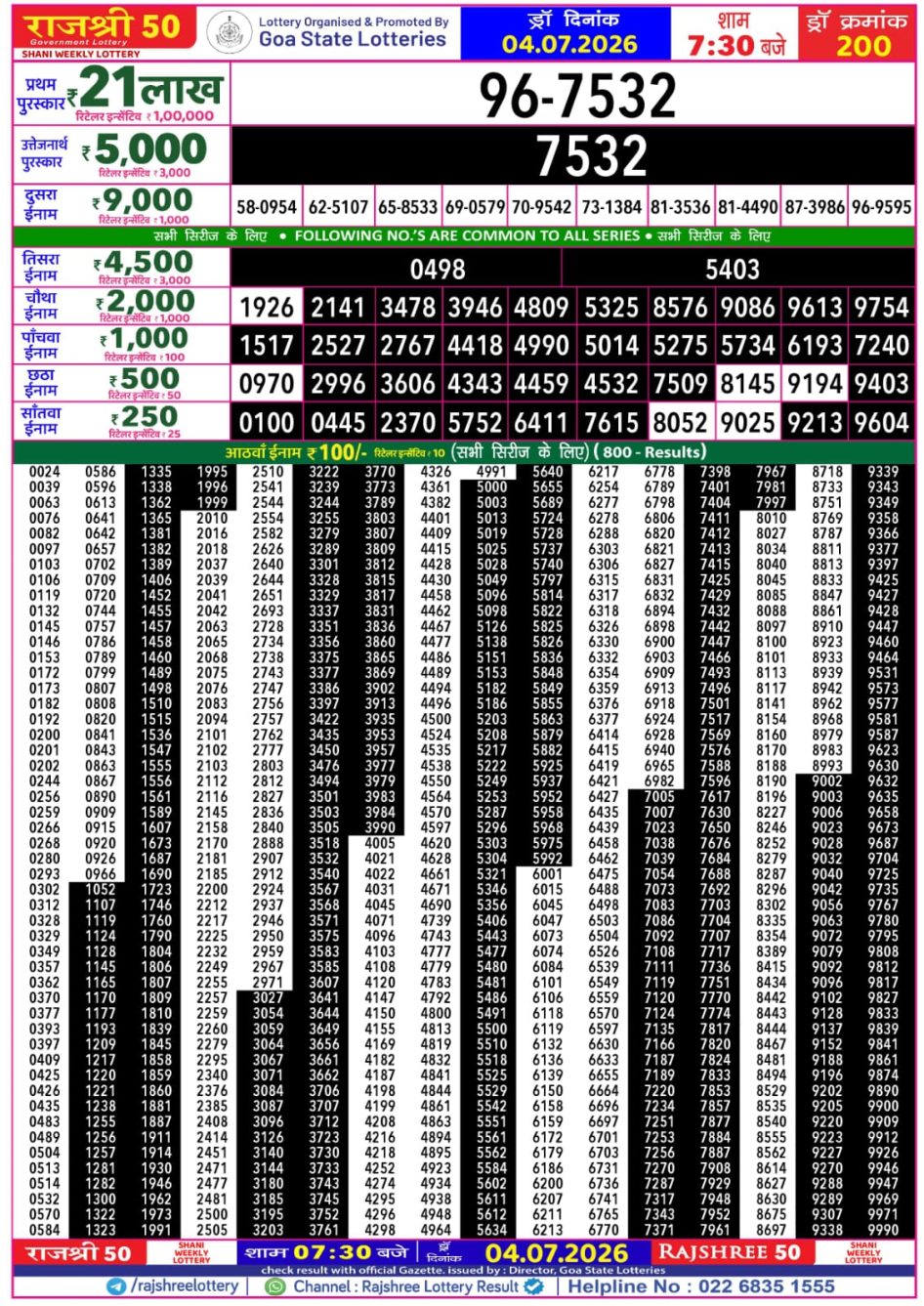Select fourth prize number 3946
Viewport: 924px width, 1306px height.
click(475, 308)
